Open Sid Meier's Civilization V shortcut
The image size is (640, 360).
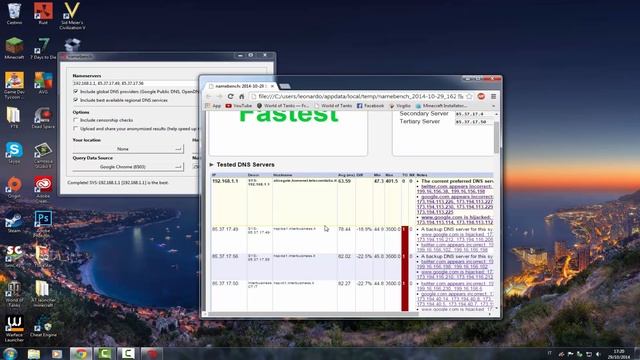[x=72, y=16]
